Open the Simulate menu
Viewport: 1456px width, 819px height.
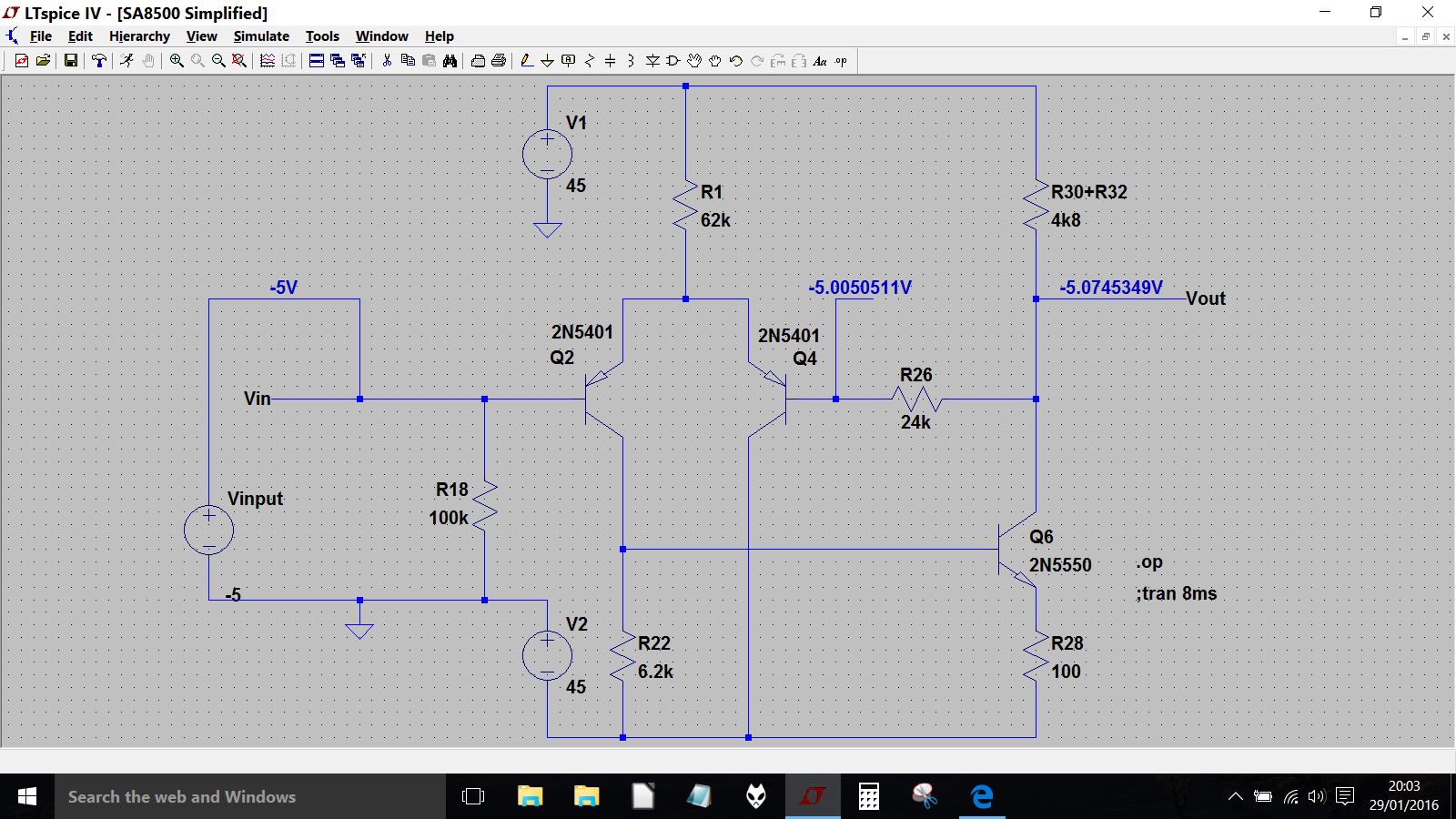(x=261, y=36)
